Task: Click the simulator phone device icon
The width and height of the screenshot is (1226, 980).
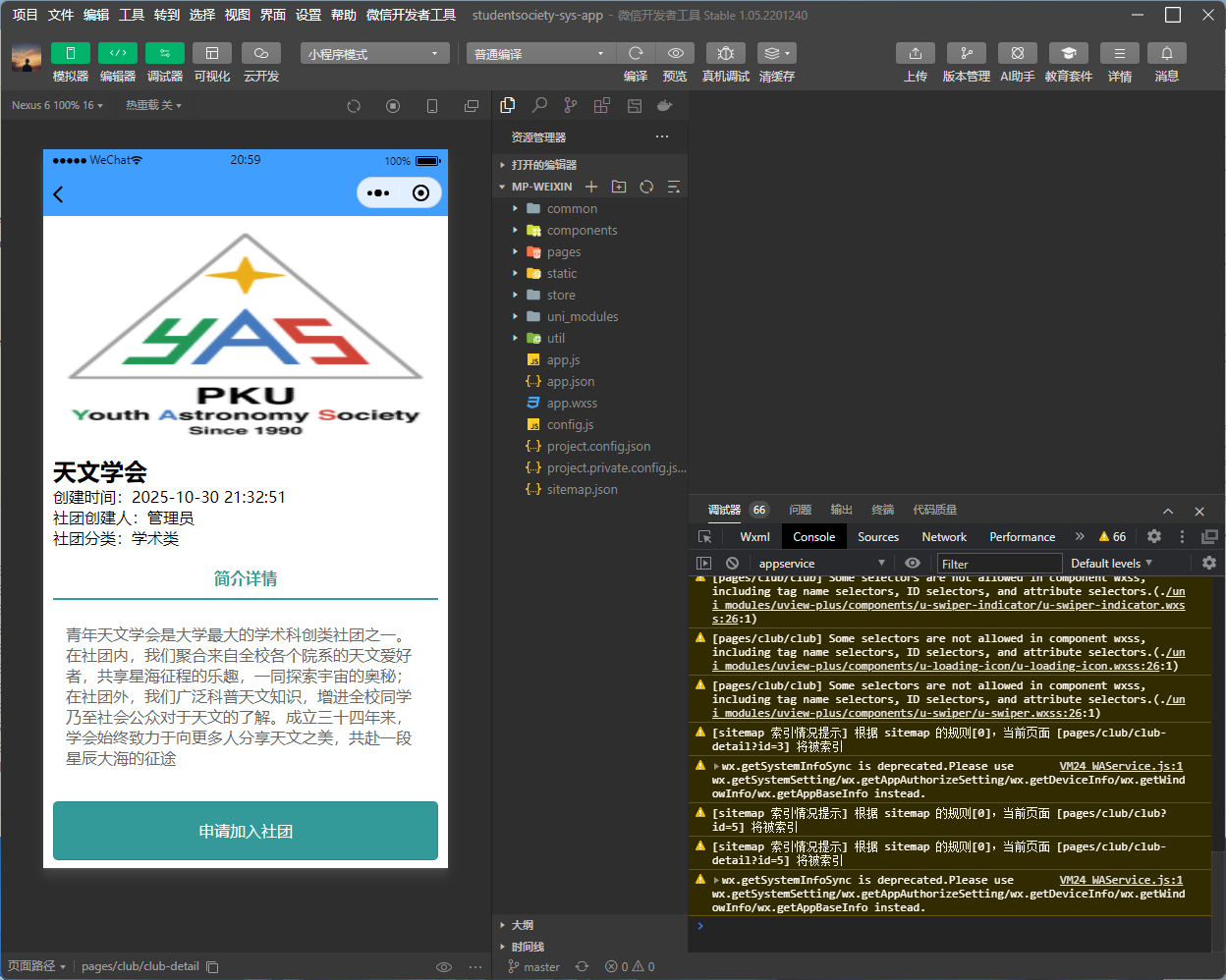Action: tap(432, 106)
